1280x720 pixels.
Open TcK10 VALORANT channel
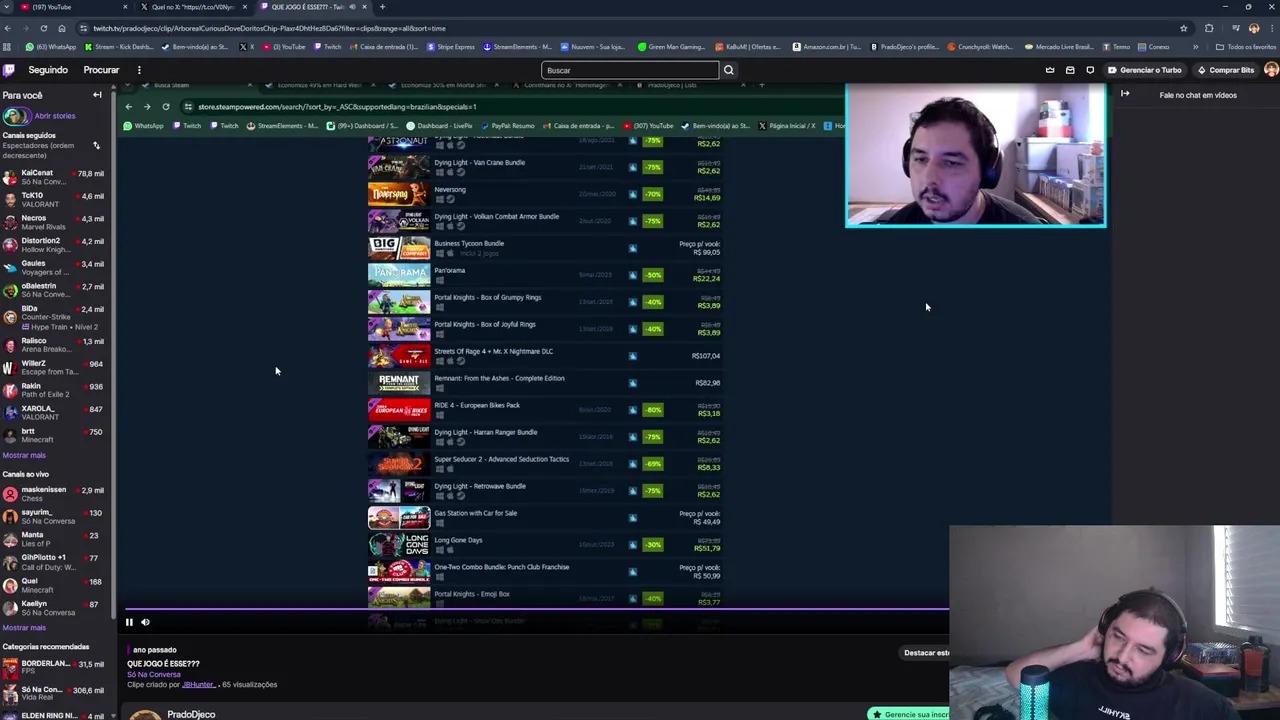click(57, 200)
